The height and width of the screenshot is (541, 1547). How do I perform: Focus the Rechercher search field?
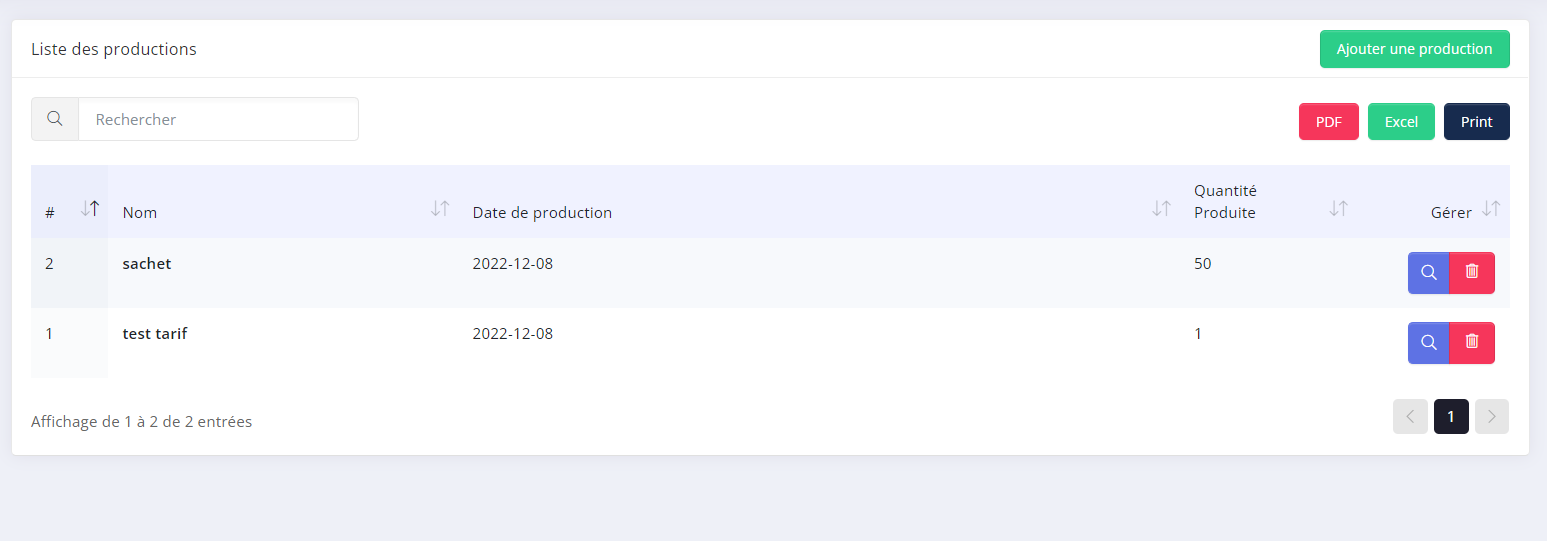coord(218,119)
